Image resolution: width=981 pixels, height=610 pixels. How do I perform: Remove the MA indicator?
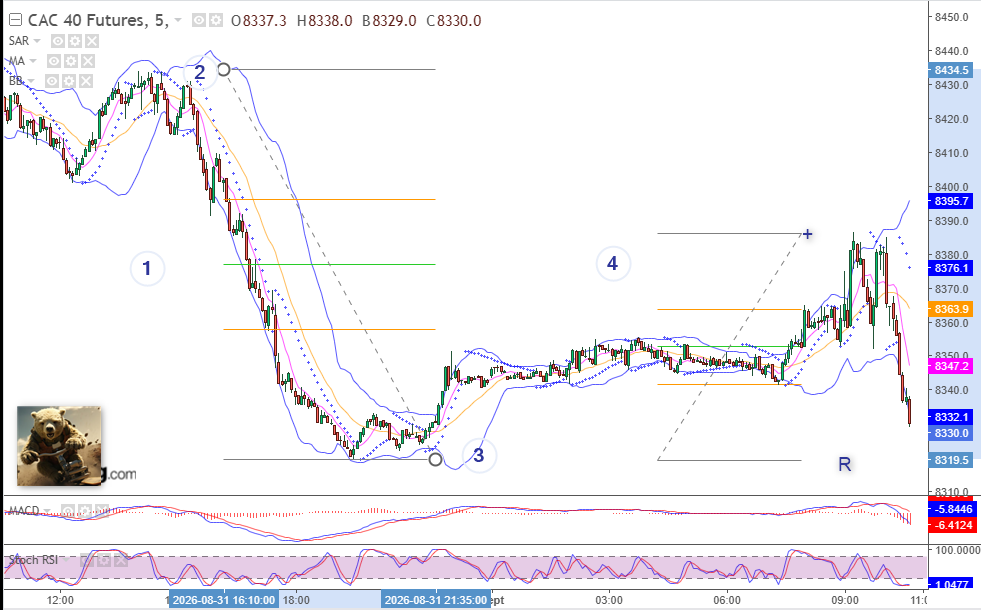tap(88, 61)
